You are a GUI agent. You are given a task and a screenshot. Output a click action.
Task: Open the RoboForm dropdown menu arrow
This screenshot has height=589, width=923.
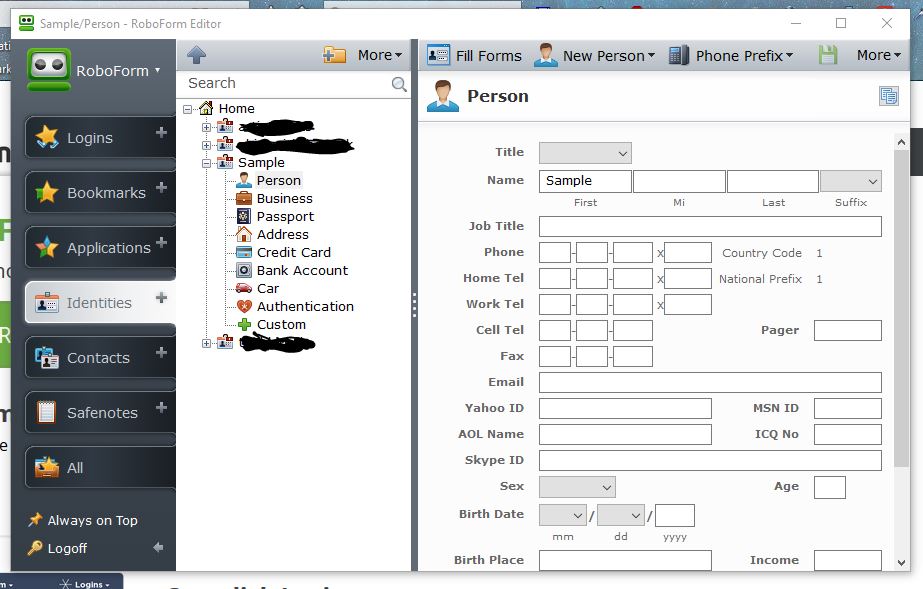(x=157, y=70)
